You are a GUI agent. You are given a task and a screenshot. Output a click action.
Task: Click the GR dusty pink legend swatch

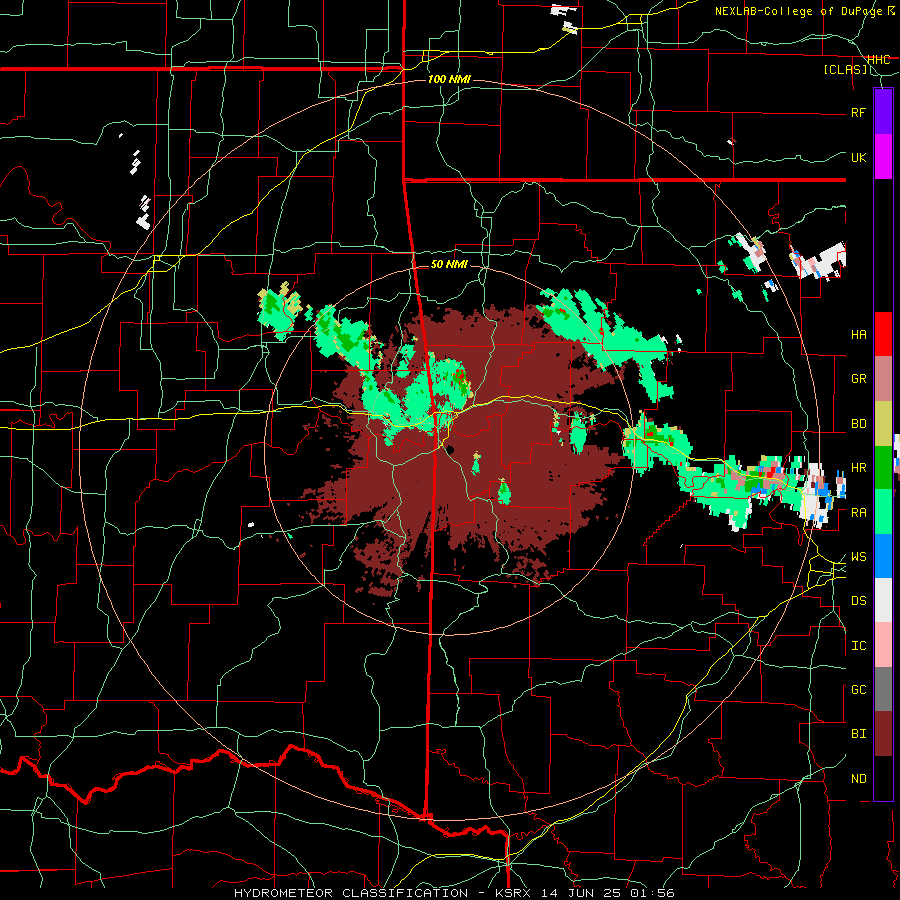[x=883, y=379]
